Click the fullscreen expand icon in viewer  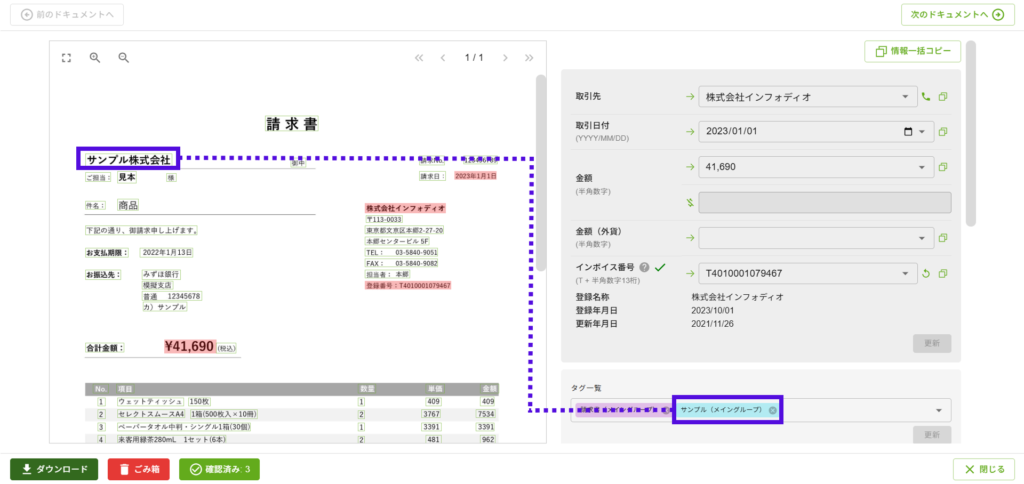[67, 58]
